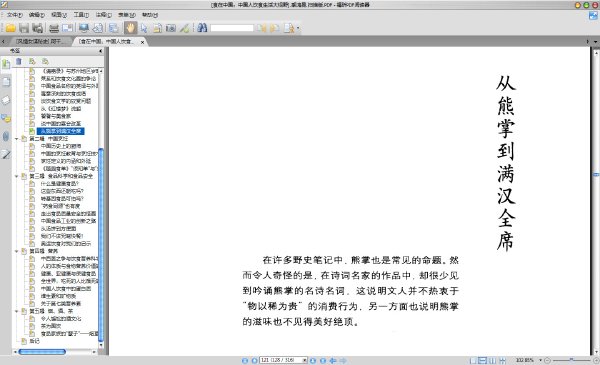The height and width of the screenshot is (365, 600).
Task: Open the 文件 (File) menu
Action: point(15,15)
